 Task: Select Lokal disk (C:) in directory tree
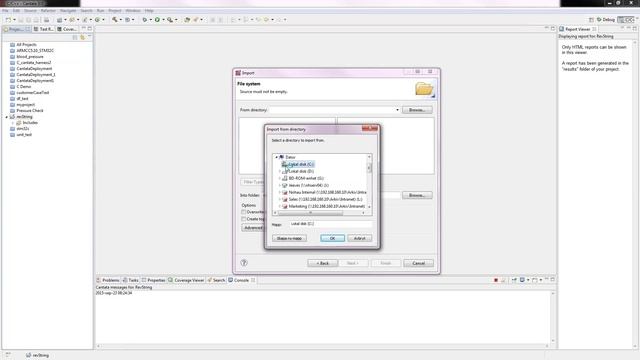point(301,164)
